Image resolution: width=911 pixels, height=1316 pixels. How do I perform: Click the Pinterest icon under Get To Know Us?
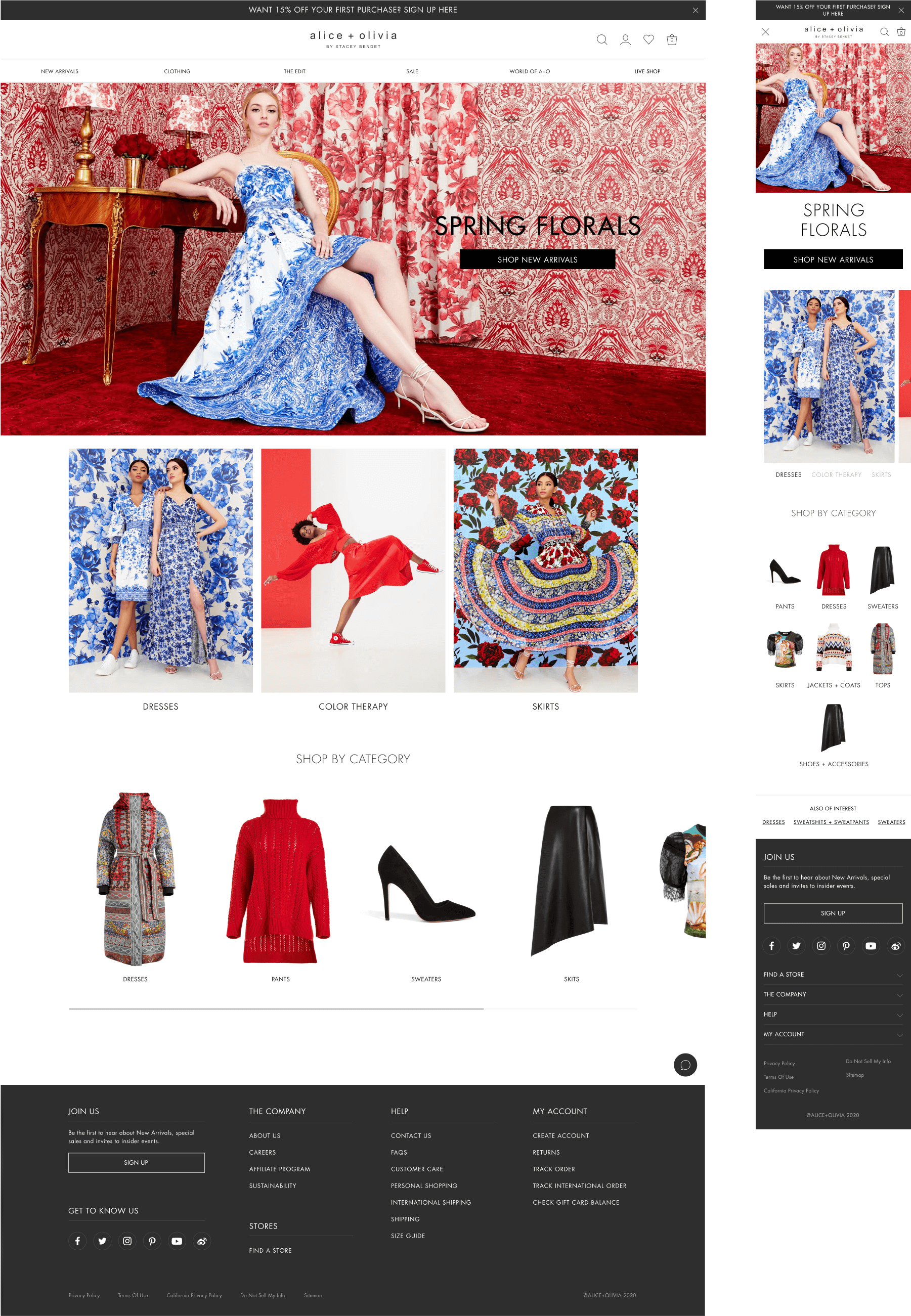point(152,1241)
